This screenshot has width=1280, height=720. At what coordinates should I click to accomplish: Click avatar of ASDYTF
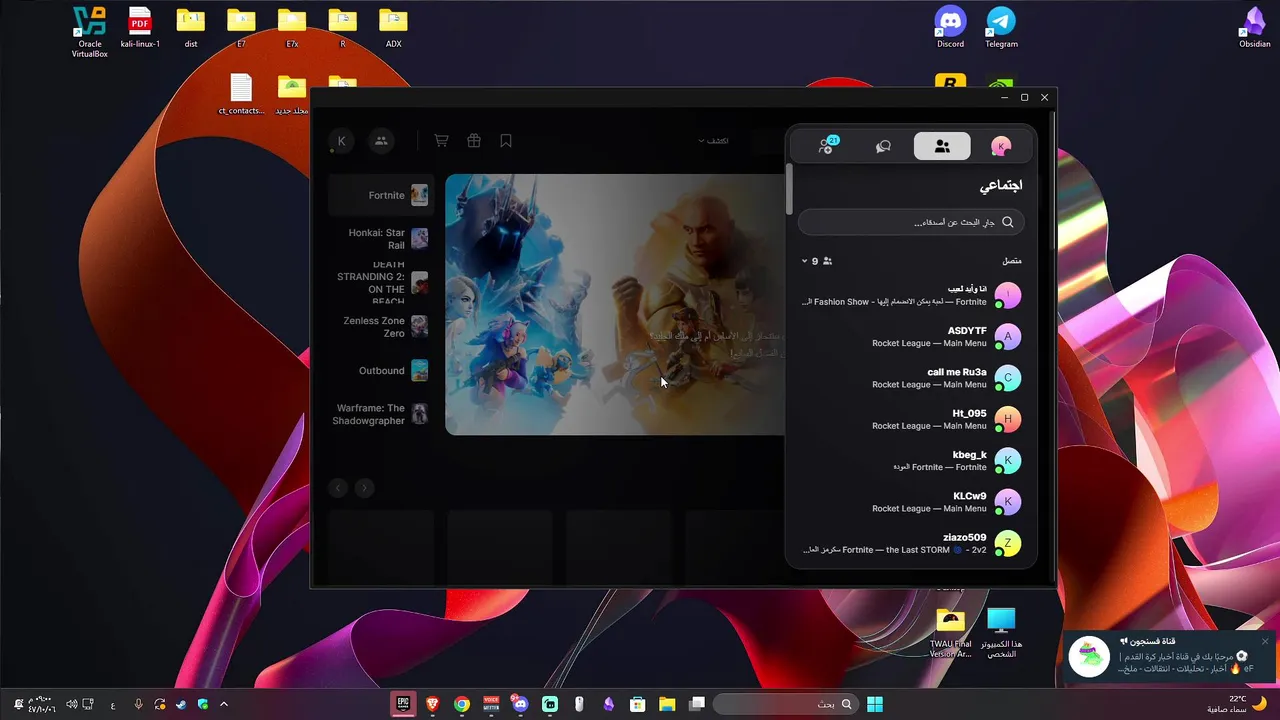point(1008,337)
